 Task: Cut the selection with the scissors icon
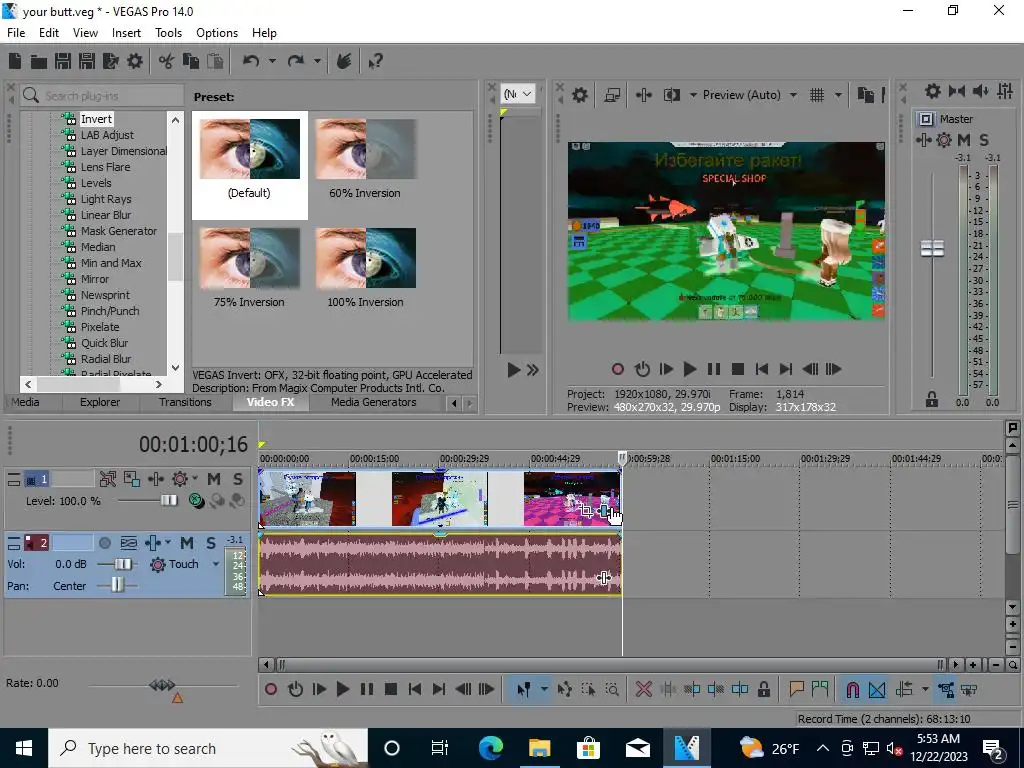166,61
